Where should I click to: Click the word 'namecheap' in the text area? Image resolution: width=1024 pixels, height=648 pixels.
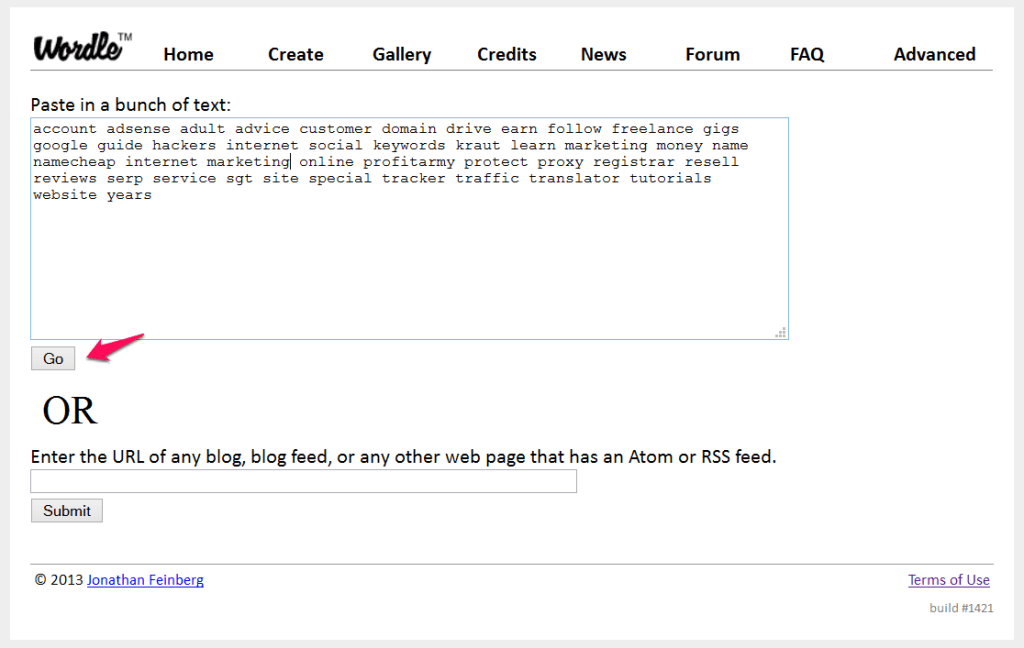74,162
